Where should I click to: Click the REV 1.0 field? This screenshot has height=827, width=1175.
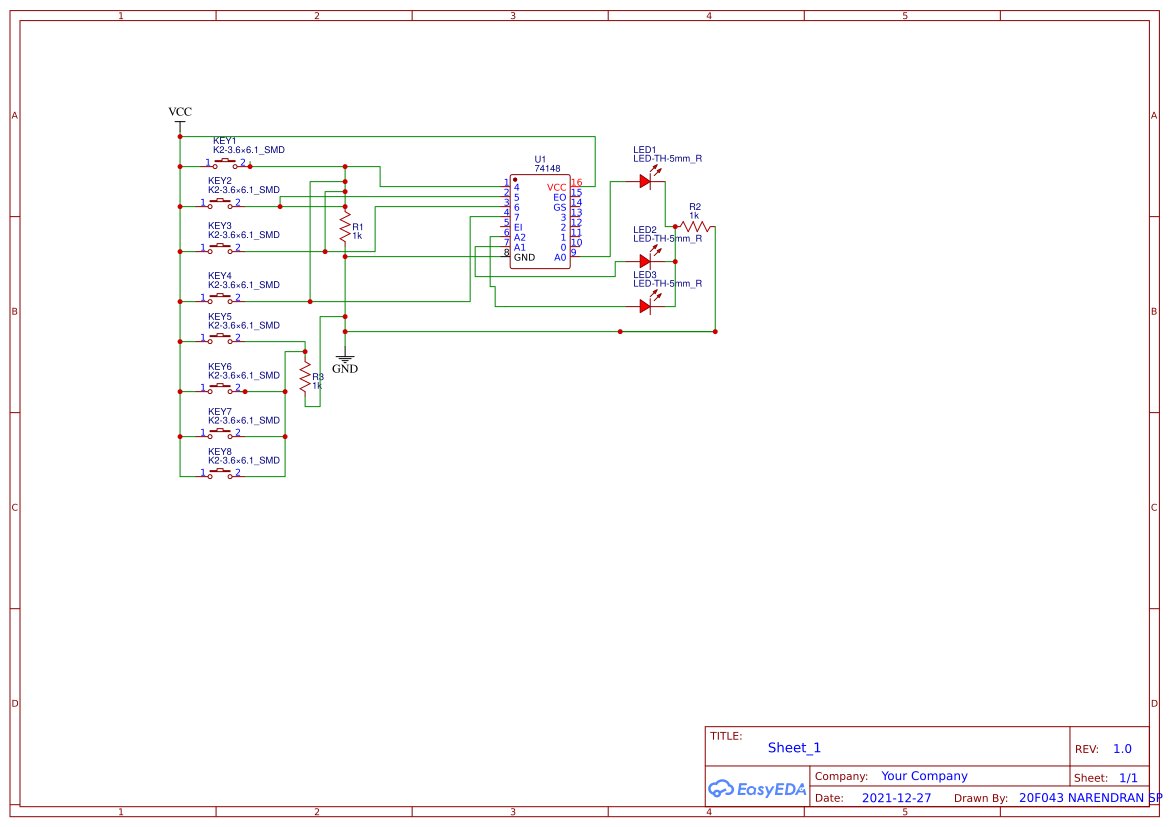1120,748
